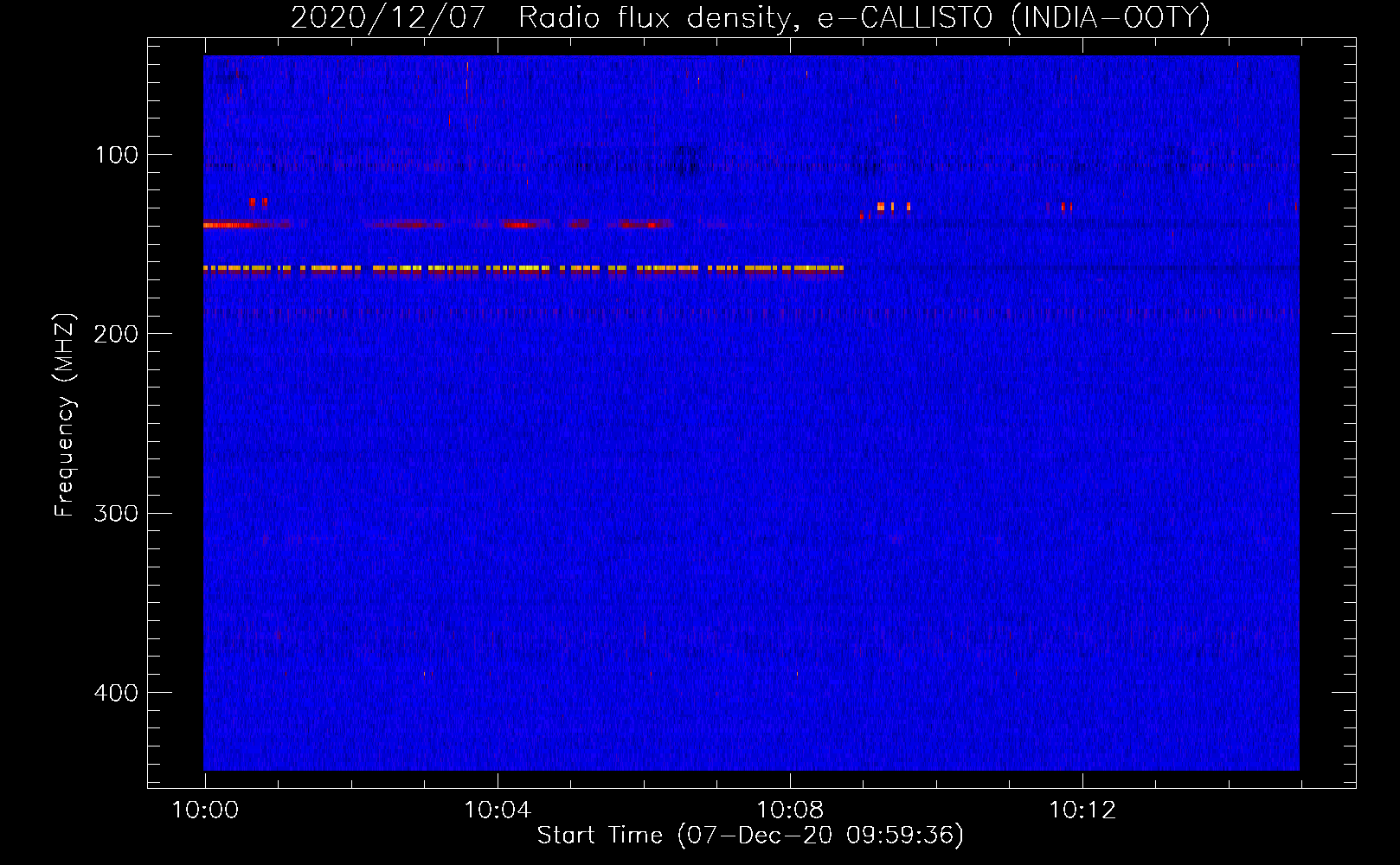Click the 400 frequency axis label
The height and width of the screenshot is (865, 1400).
117,693
